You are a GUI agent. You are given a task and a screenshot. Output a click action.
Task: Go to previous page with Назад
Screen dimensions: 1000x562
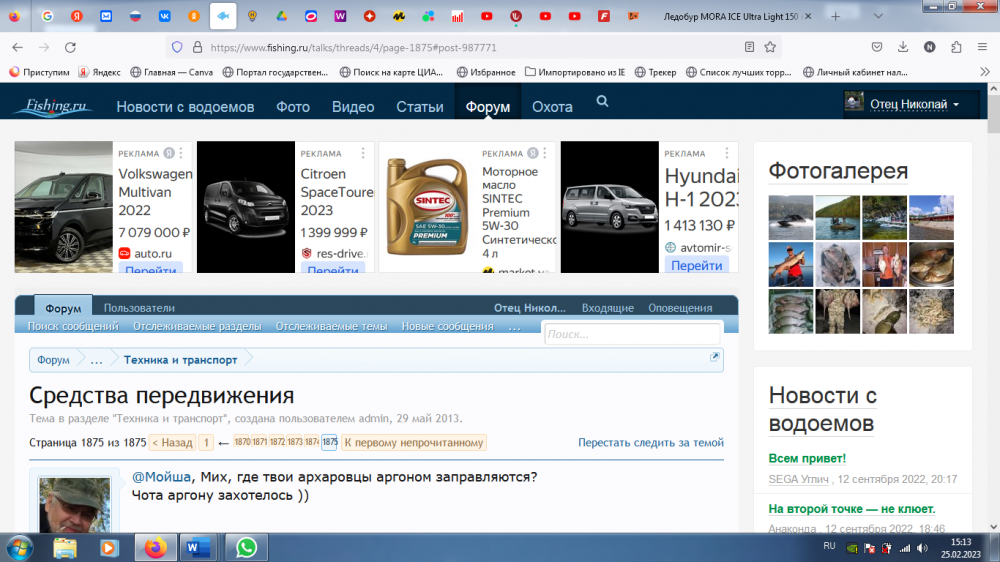pyautogui.click(x=171, y=443)
